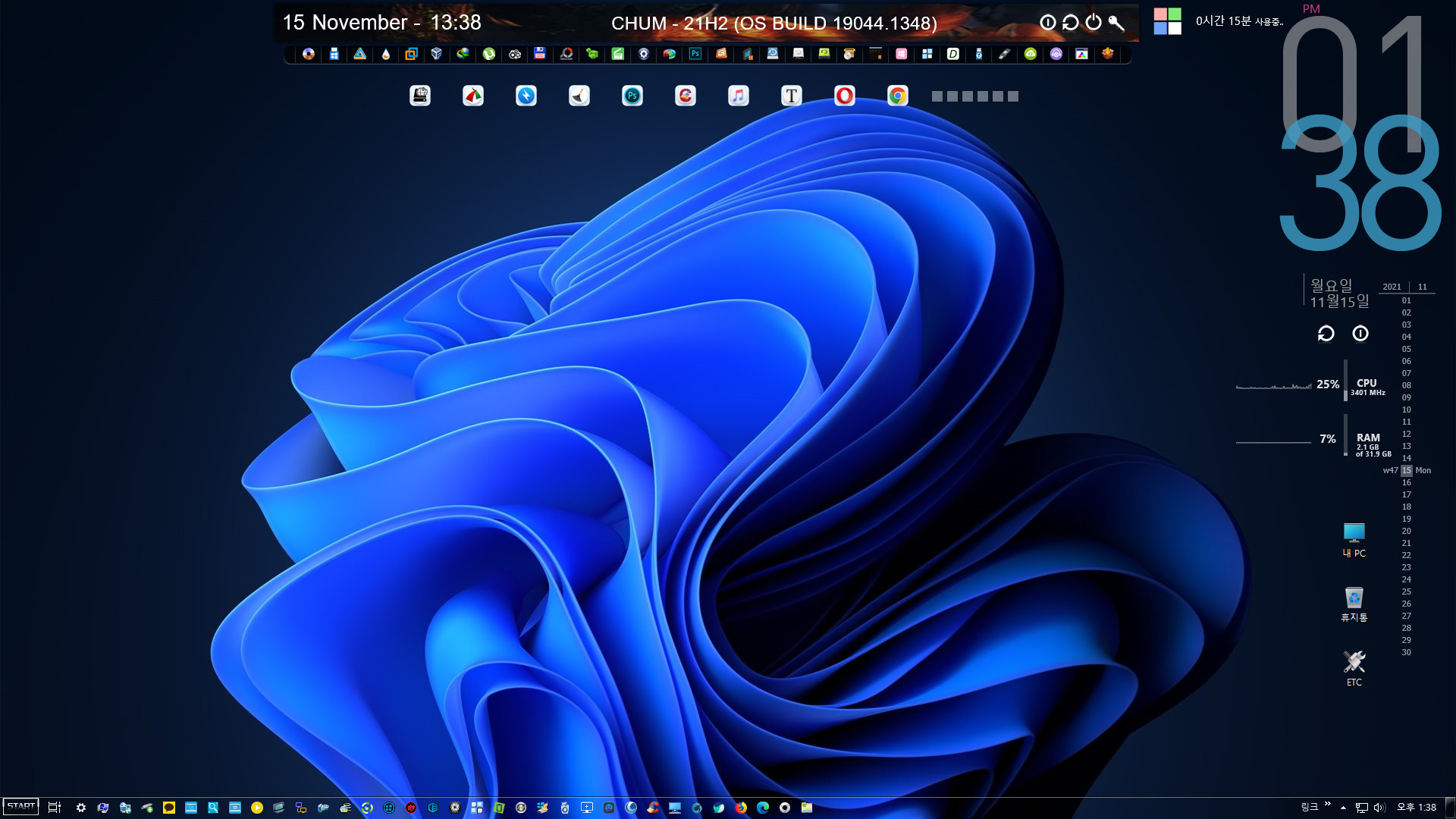Open the blue lightning bolt dock icon
1456x819 pixels.
coord(526,96)
